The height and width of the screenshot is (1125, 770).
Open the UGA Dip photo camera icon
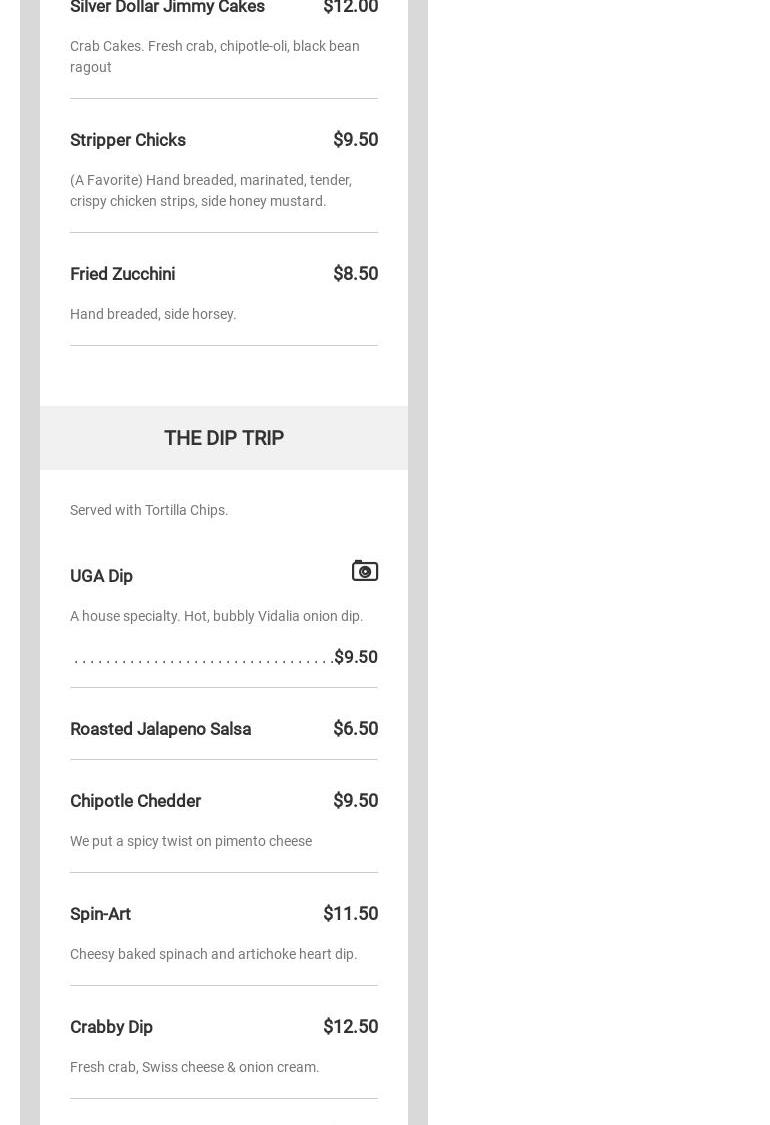[x=365, y=570]
